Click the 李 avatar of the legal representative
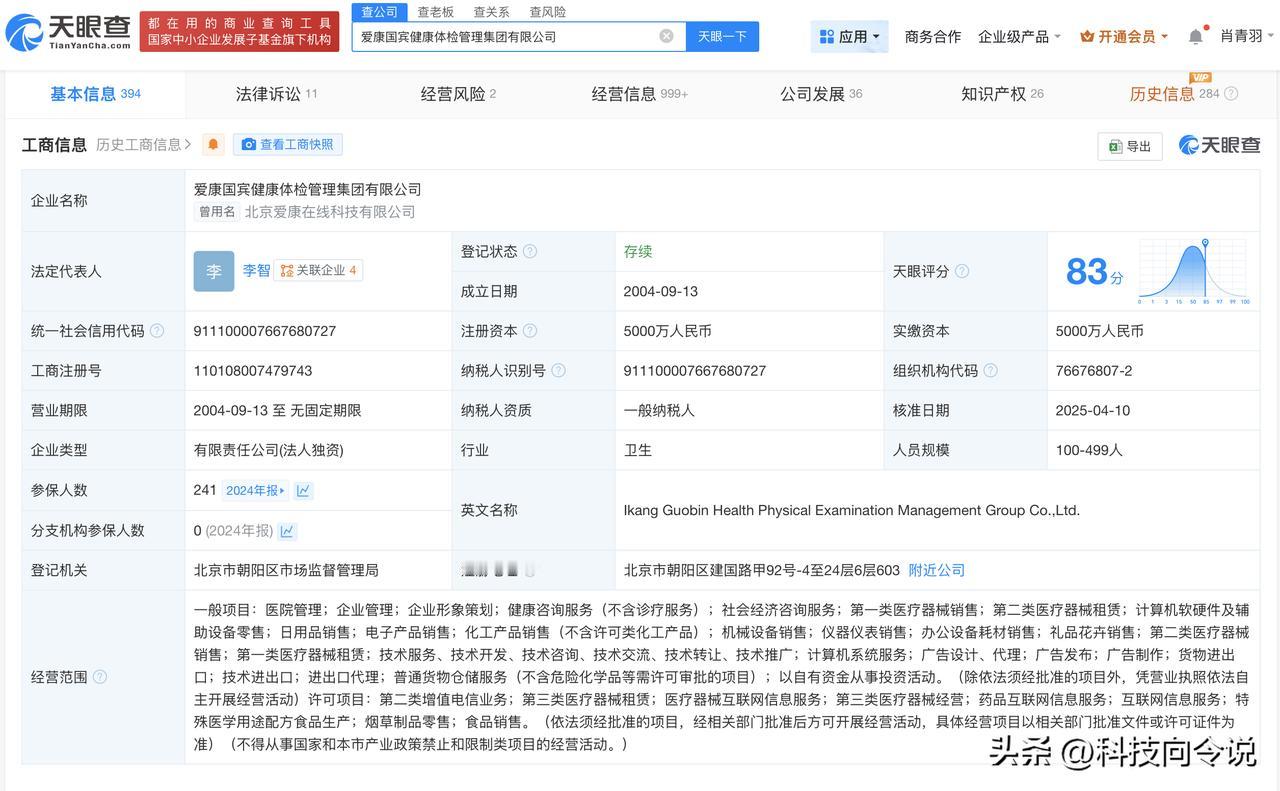Screen dimensions: 1280x791 (x=214, y=271)
